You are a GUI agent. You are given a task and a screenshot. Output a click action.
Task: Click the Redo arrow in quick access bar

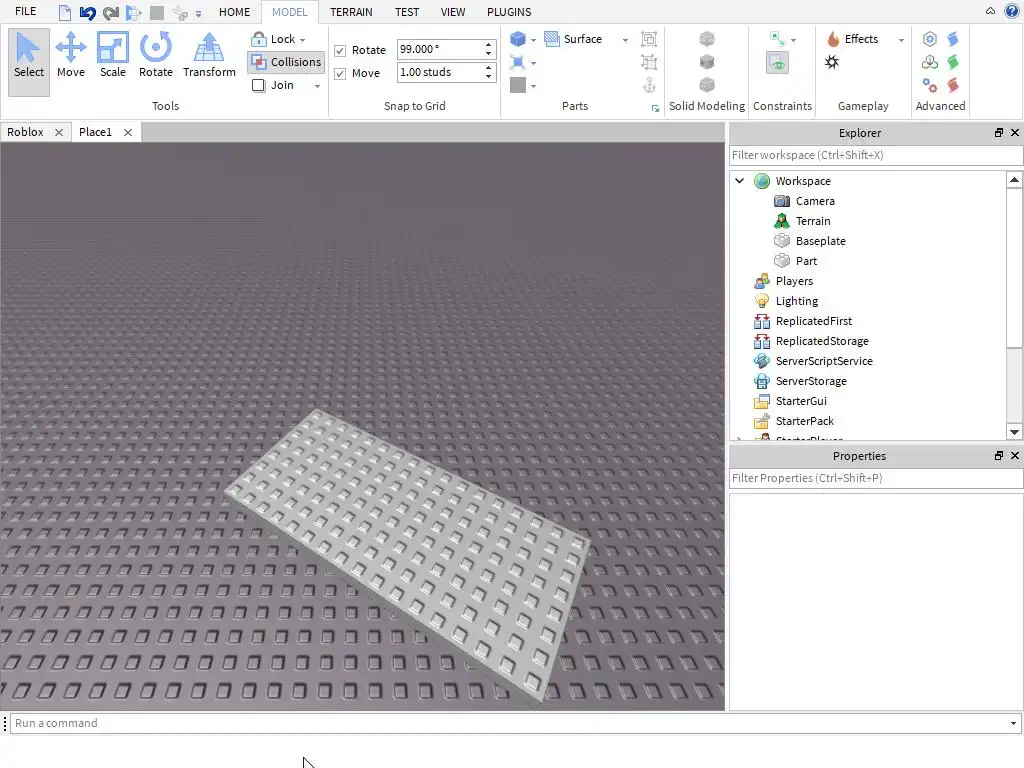tap(110, 12)
